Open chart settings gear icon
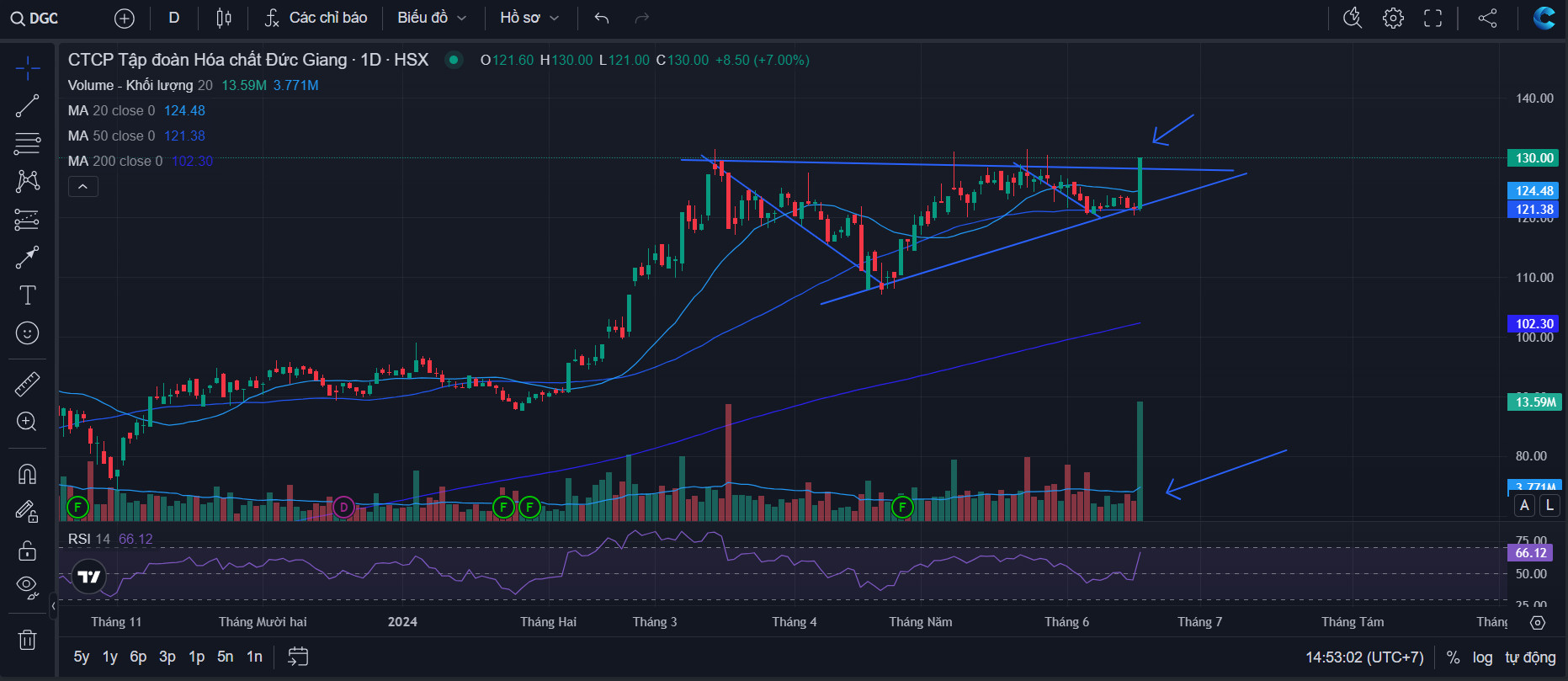Viewport: 1568px width, 681px height. [1393, 18]
